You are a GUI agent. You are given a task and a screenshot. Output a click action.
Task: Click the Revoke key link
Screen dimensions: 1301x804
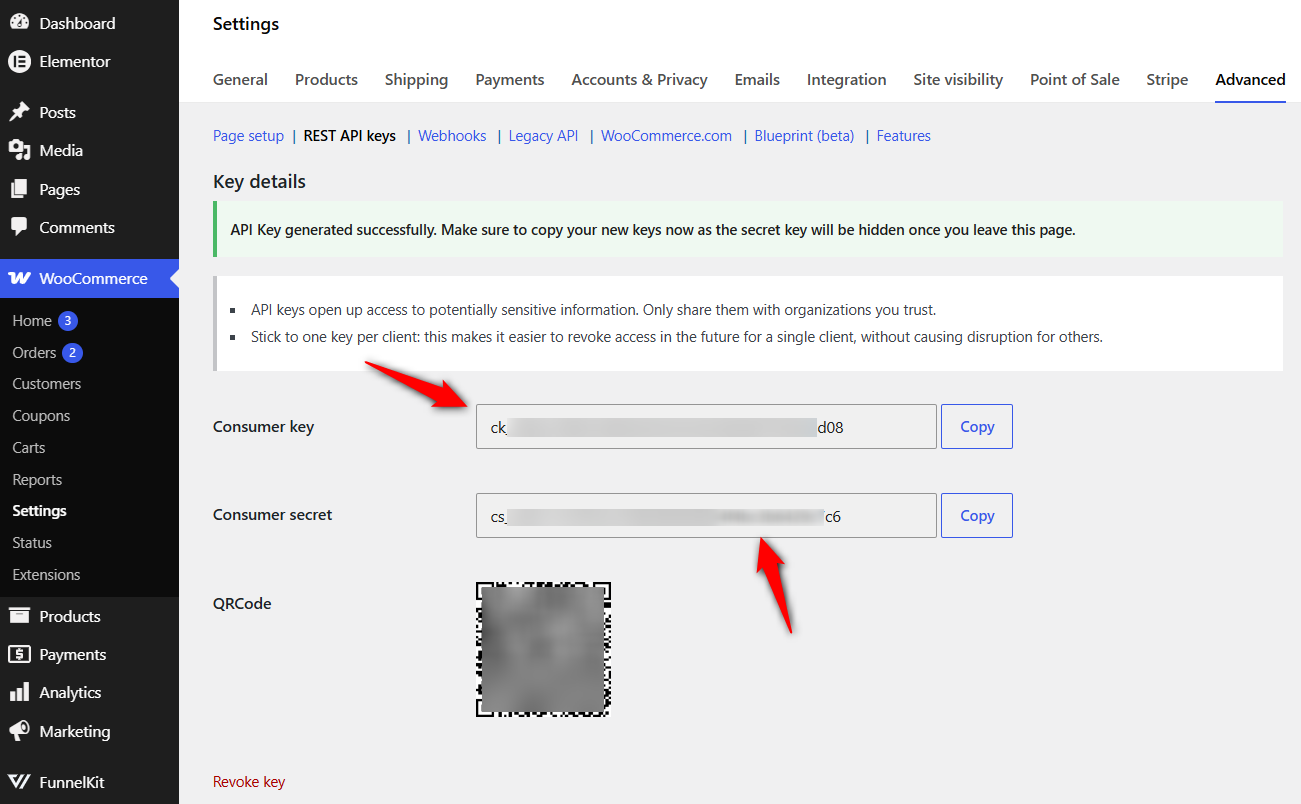pyautogui.click(x=249, y=782)
